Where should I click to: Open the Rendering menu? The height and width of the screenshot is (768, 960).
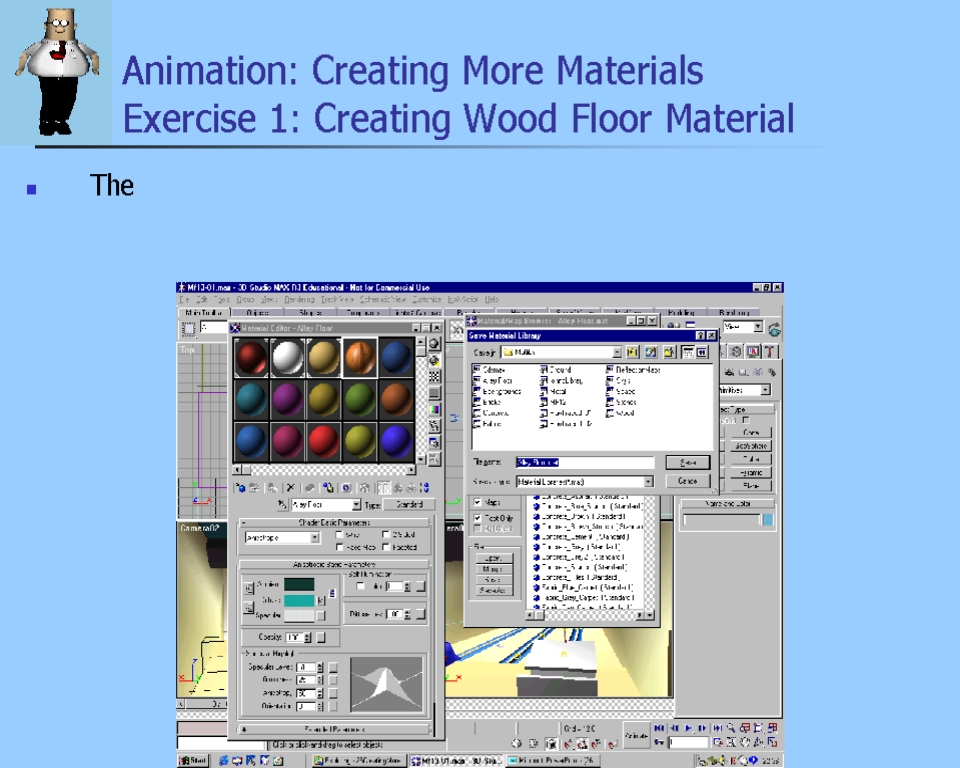[x=298, y=299]
